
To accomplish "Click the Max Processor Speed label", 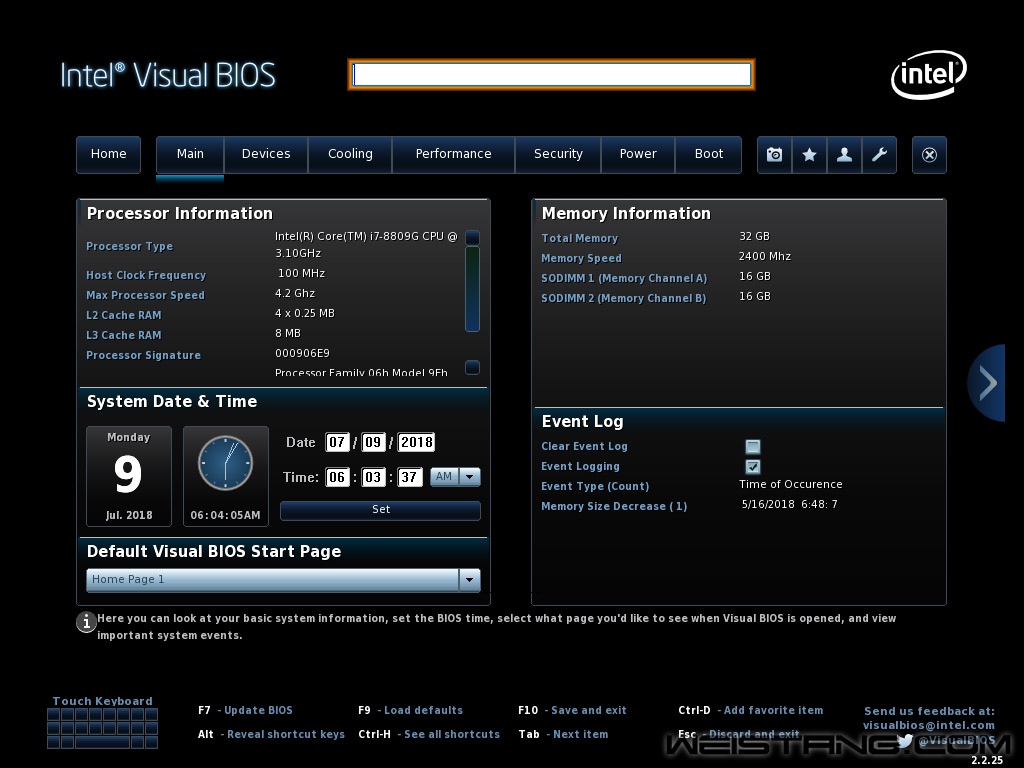I will tap(145, 295).
